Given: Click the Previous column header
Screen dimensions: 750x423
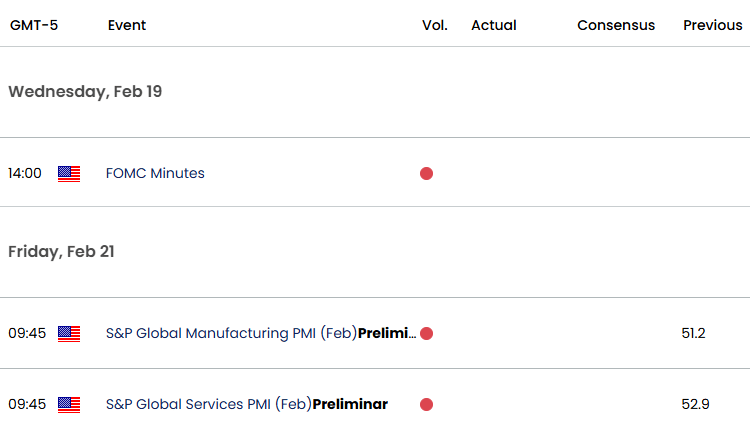Looking at the screenshot, I should (x=713, y=25).
